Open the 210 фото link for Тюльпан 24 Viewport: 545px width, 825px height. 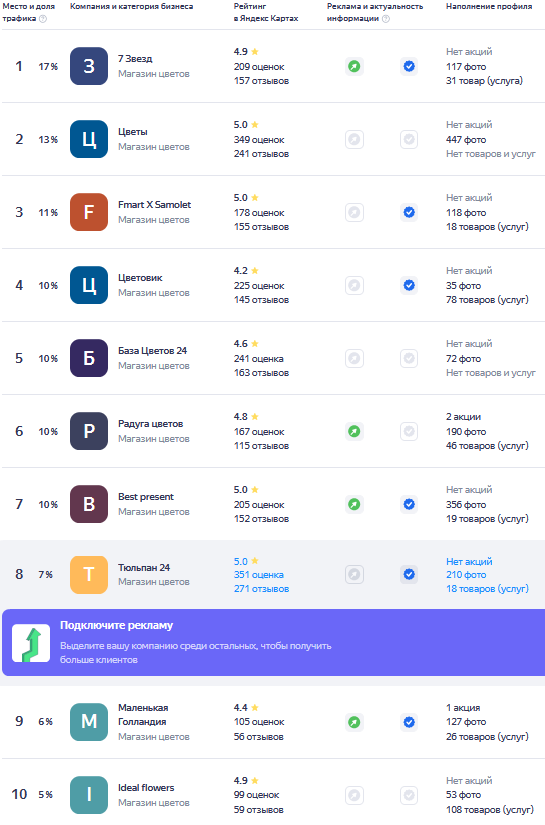466,575
